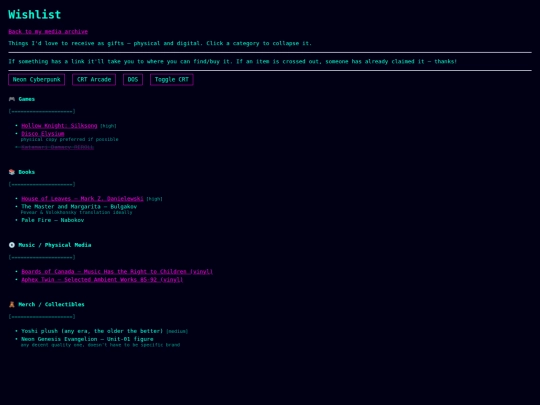This screenshot has height=405, width=540.
Task: Click the [high] tag beside Hollow Knight
Action: coord(108,126)
